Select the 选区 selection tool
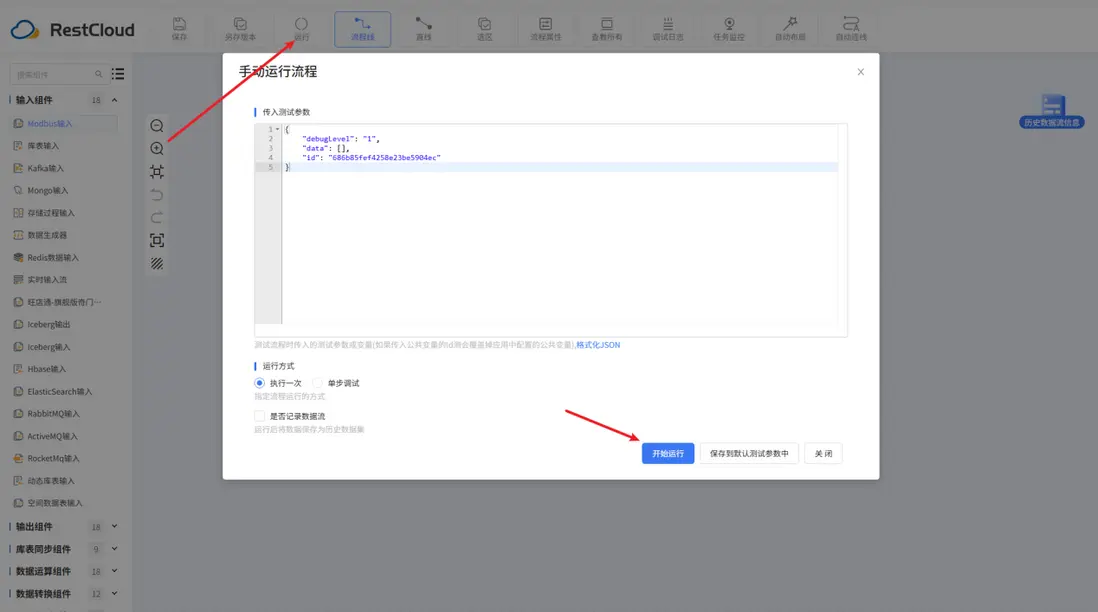Image resolution: width=1098 pixels, height=612 pixels. 485,29
